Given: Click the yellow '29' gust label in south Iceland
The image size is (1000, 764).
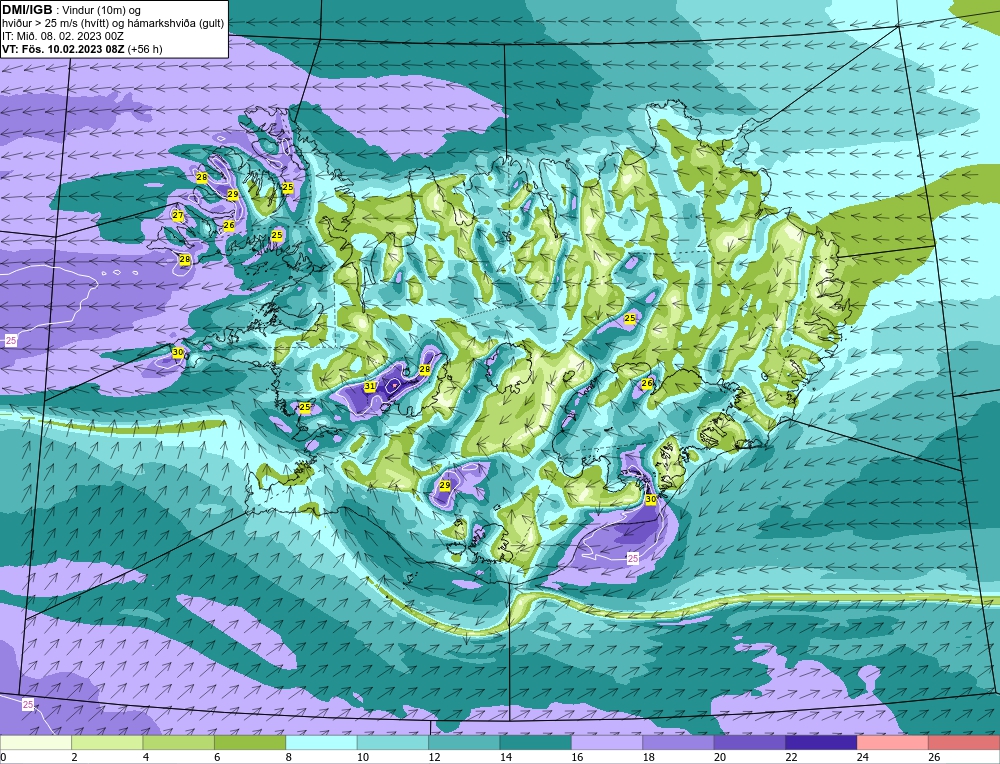Looking at the screenshot, I should coord(445,485).
